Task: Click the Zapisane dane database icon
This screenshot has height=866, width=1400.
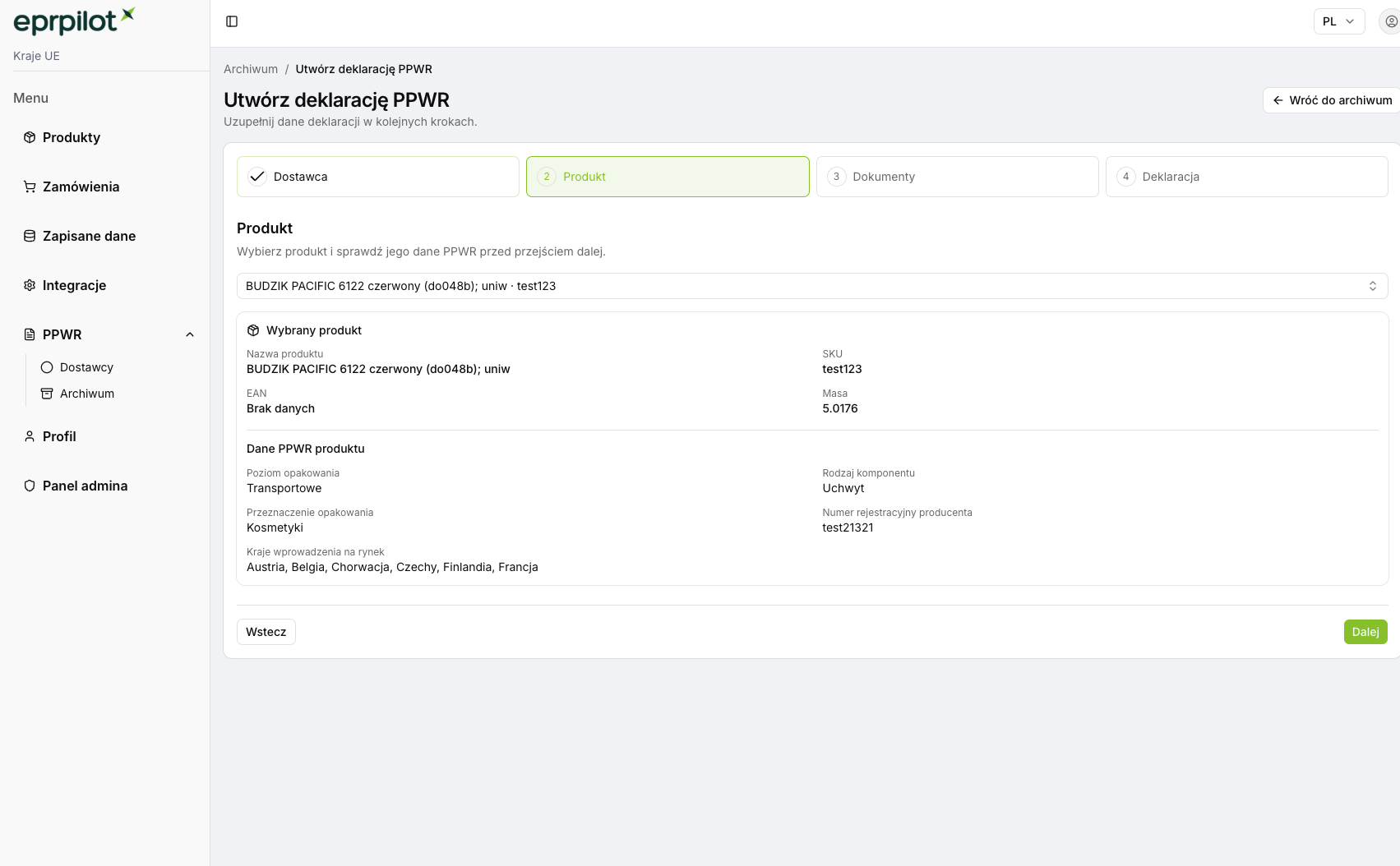Action: pyautogui.click(x=30, y=236)
